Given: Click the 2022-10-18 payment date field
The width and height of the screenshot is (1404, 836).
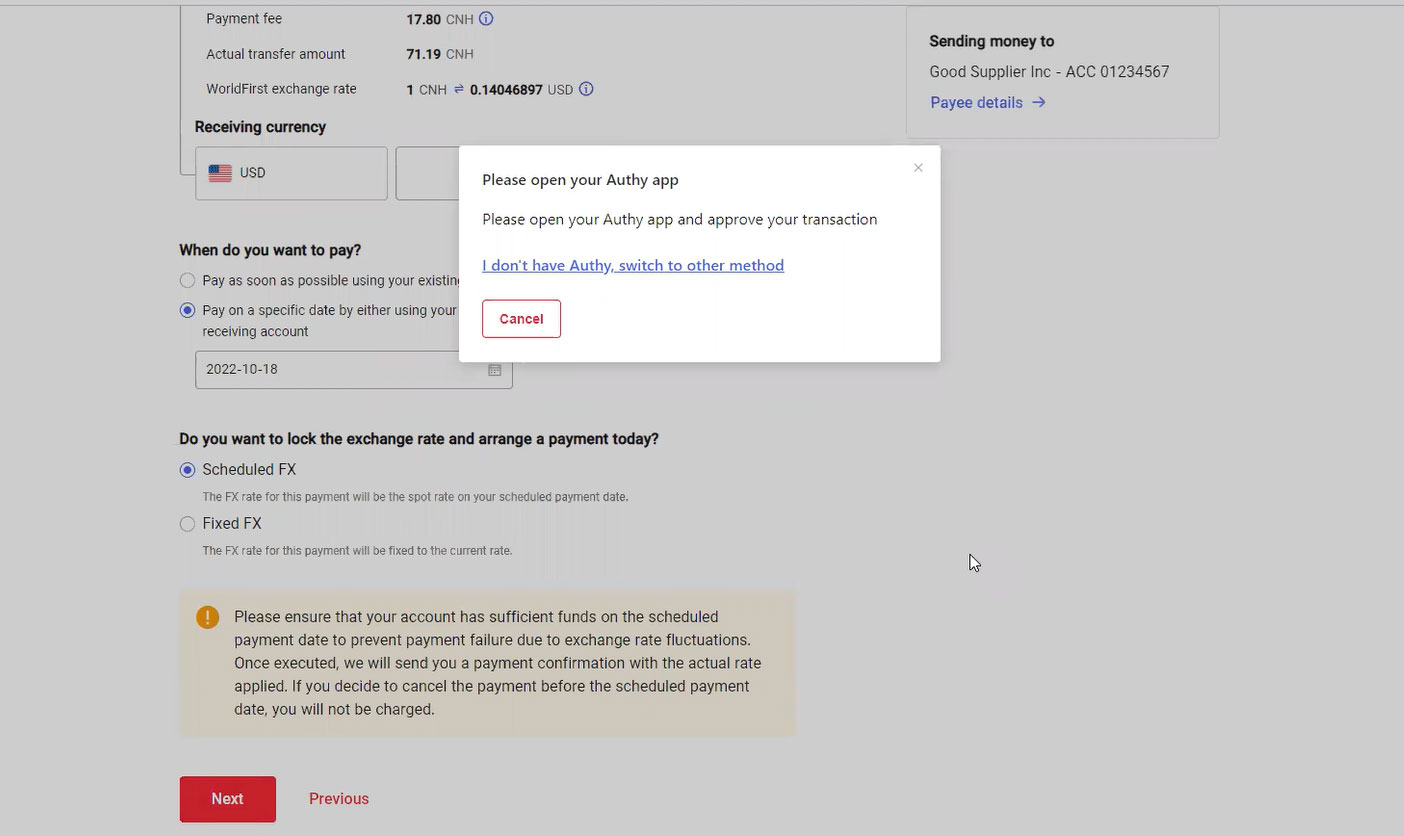Looking at the screenshot, I should [340, 370].
